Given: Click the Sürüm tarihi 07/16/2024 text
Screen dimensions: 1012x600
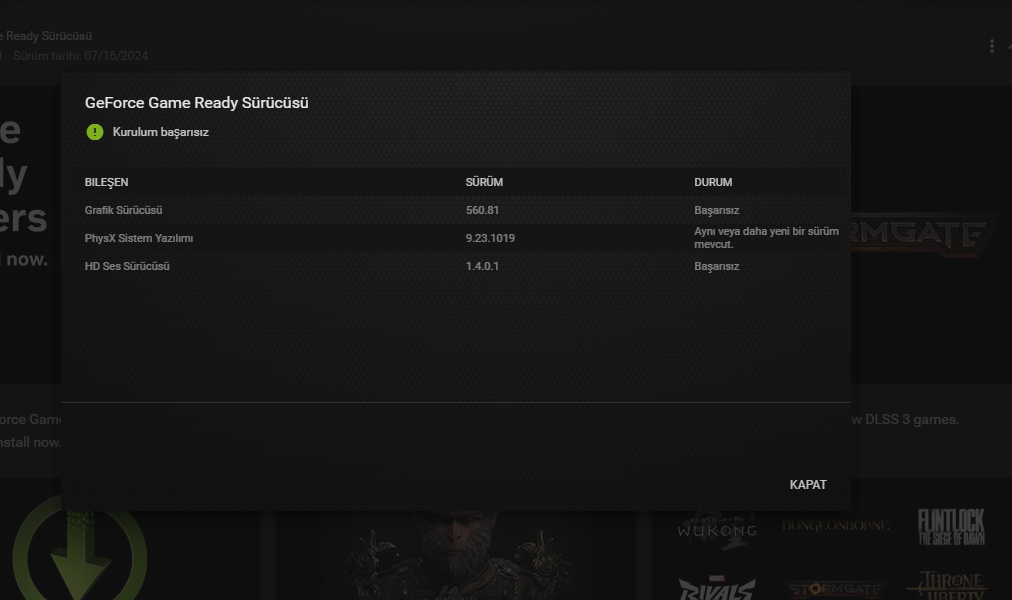Looking at the screenshot, I should 81,56.
